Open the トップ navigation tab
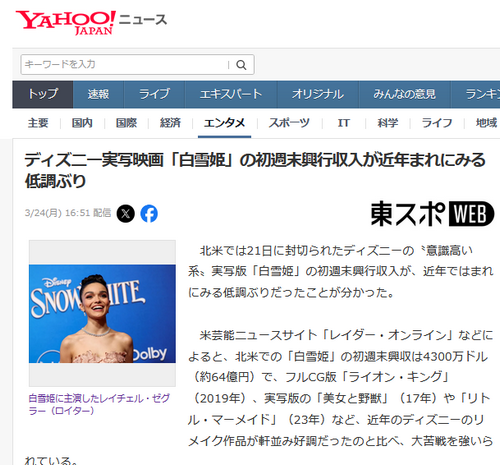 point(43,94)
